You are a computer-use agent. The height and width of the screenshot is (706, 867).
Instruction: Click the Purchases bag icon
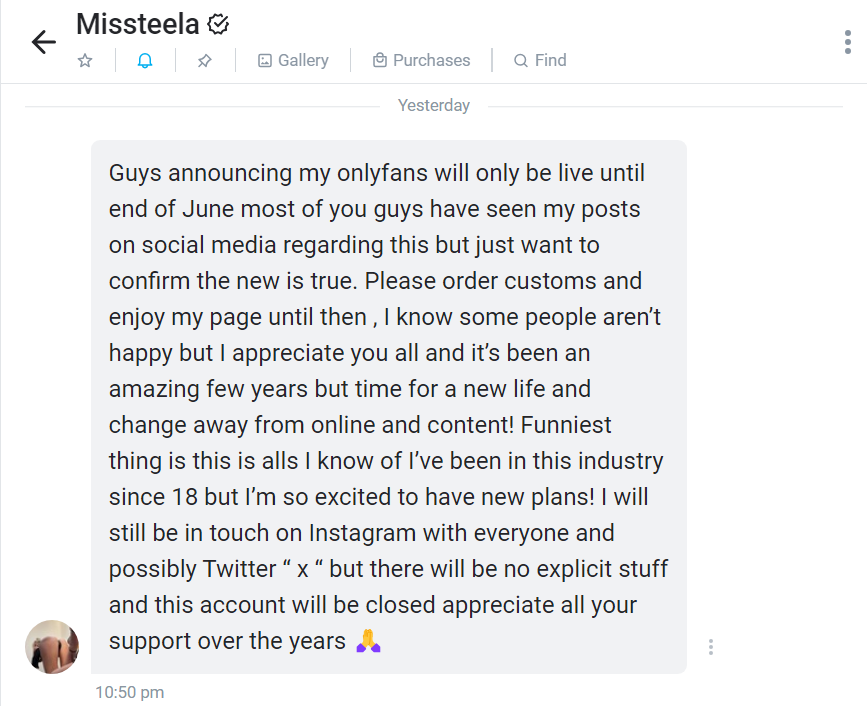click(x=380, y=61)
